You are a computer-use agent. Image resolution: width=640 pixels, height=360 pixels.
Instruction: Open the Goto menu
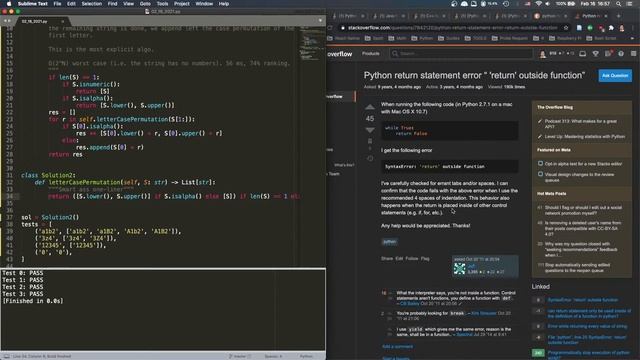(x=145, y=4)
